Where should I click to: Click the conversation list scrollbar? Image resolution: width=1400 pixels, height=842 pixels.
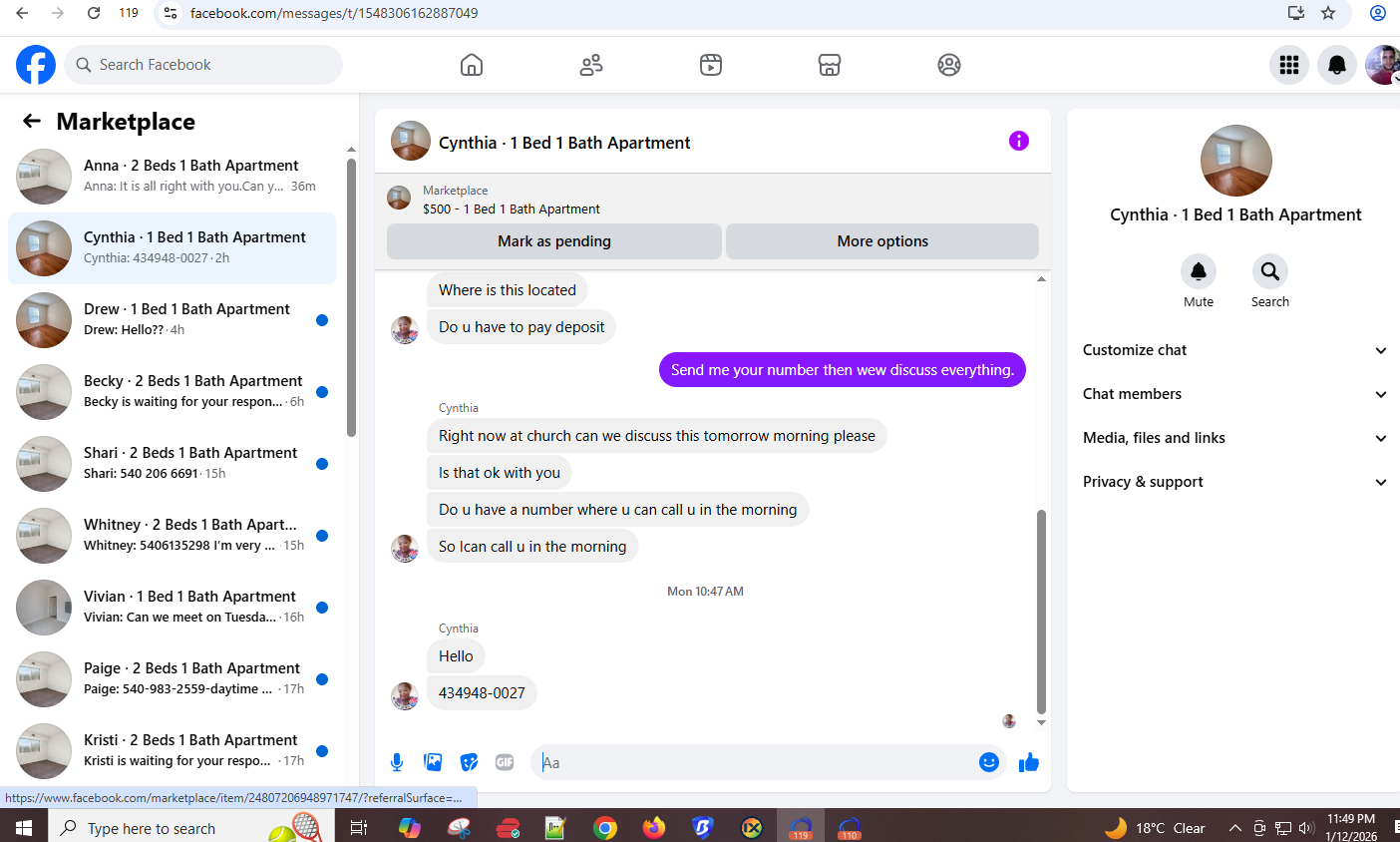coord(351,296)
